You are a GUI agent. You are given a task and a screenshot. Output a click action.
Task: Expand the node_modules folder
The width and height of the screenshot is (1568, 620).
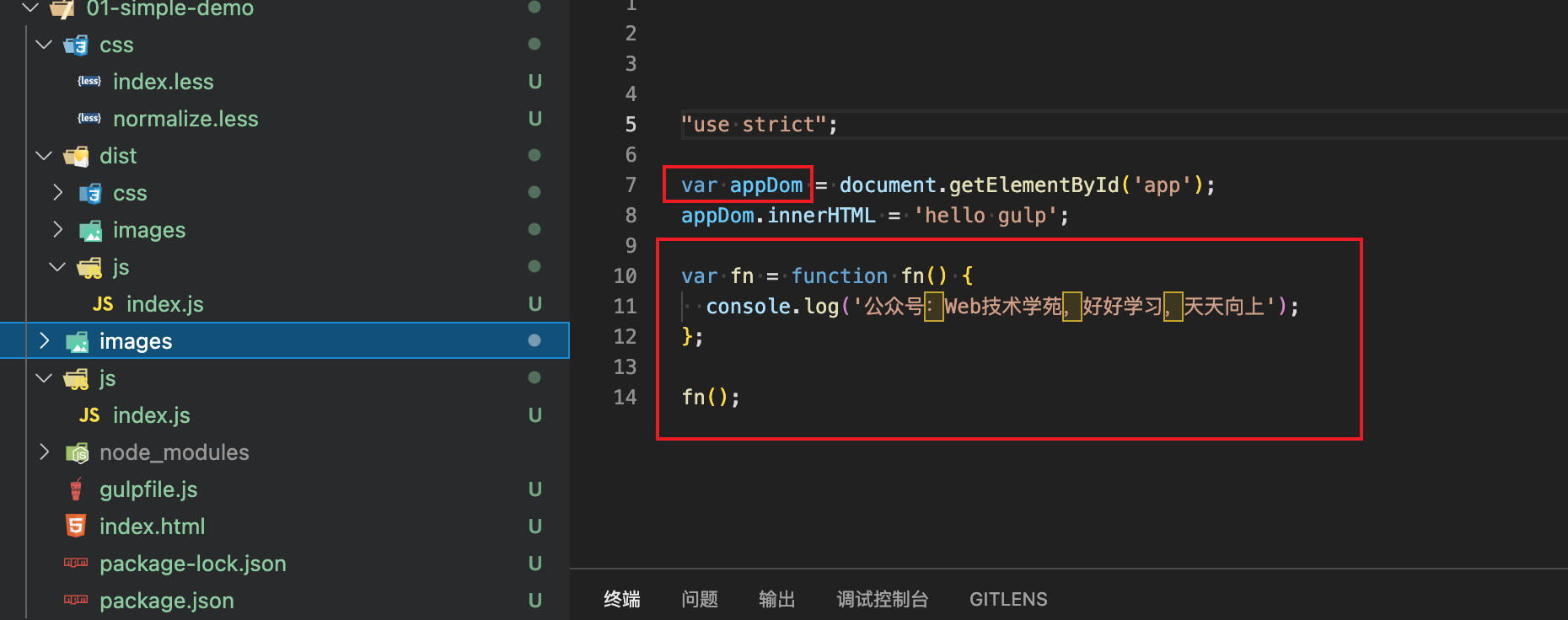44,452
